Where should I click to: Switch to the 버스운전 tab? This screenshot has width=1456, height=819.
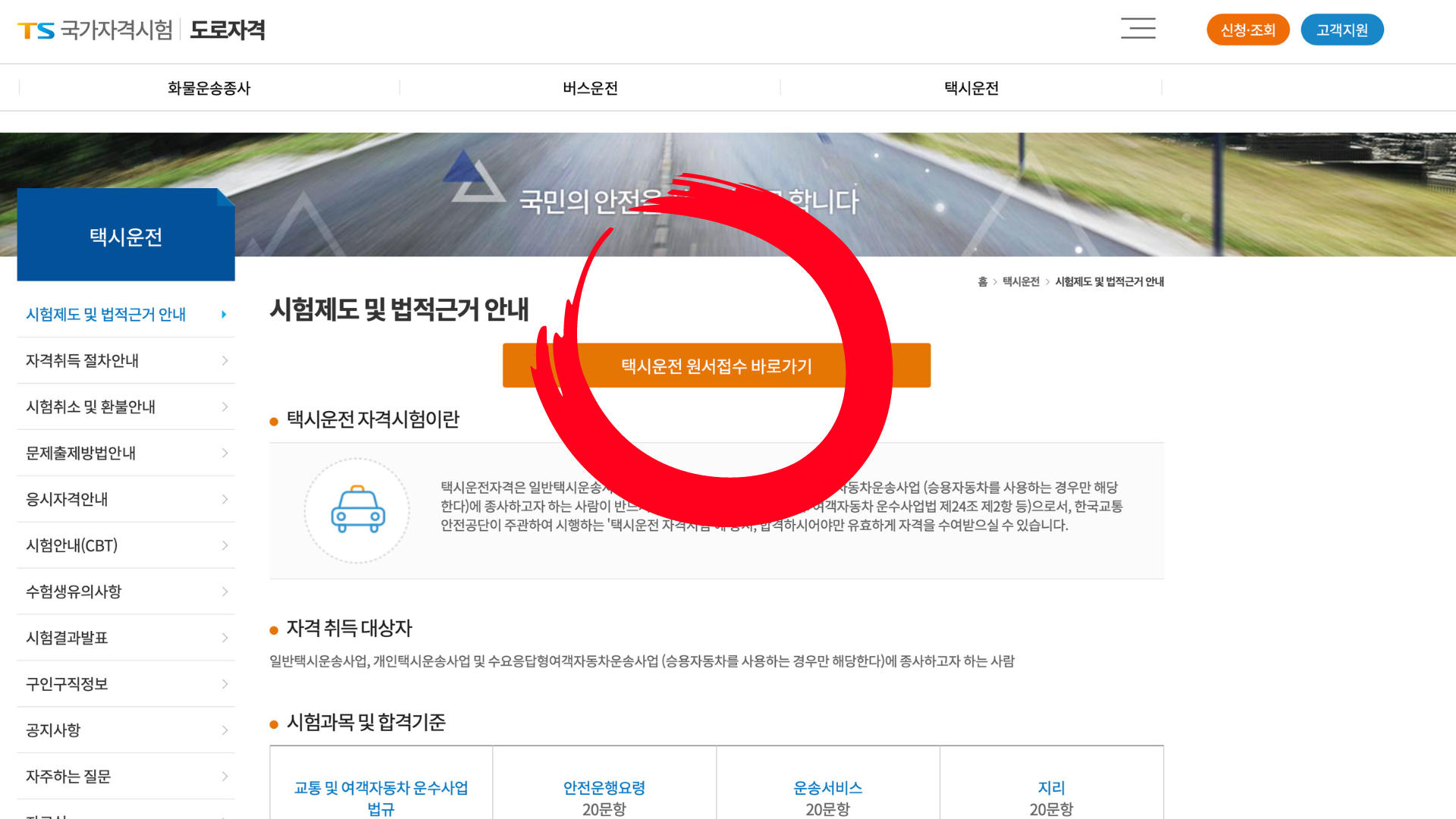click(x=589, y=88)
